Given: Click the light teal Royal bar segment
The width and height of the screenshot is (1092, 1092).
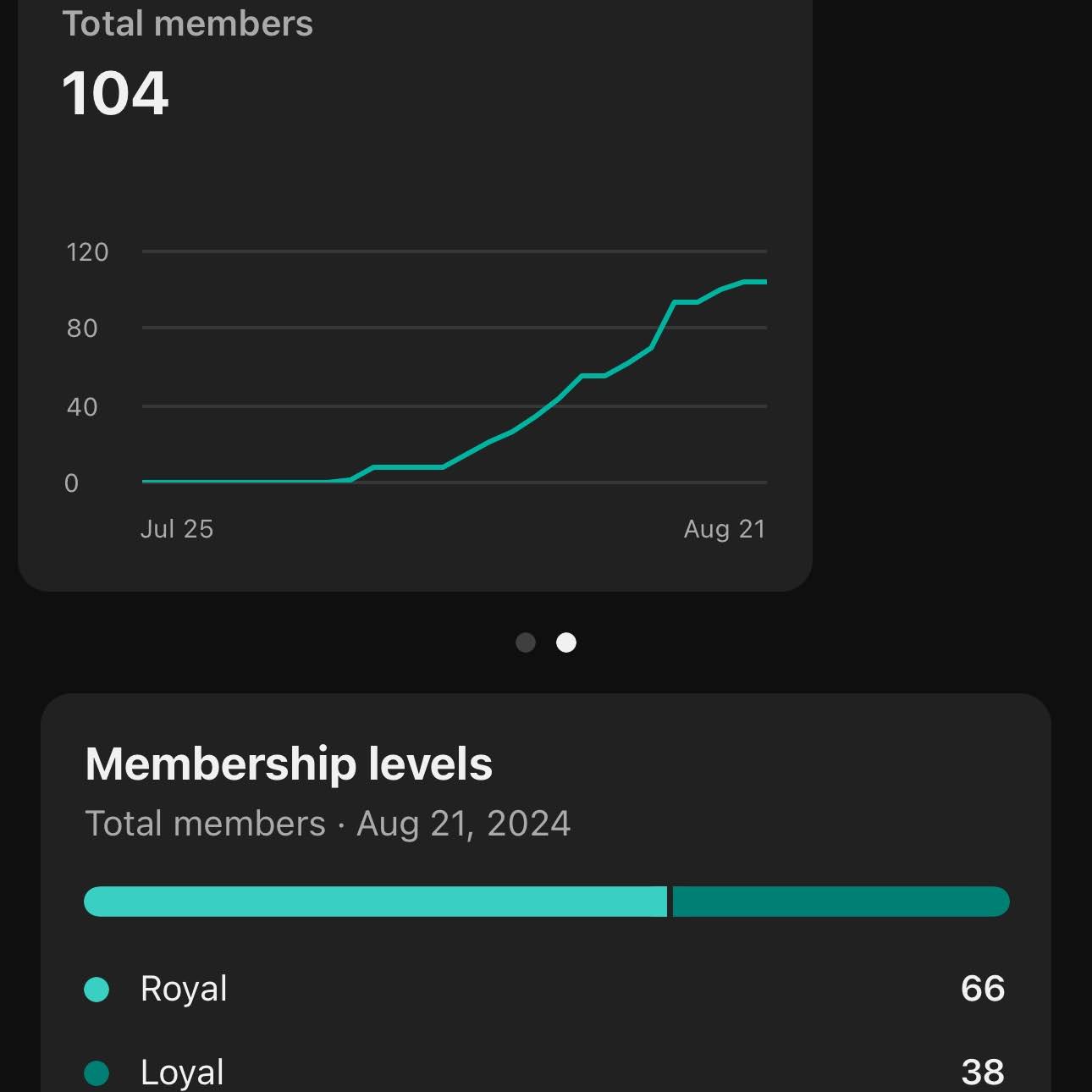Looking at the screenshot, I should [x=375, y=902].
